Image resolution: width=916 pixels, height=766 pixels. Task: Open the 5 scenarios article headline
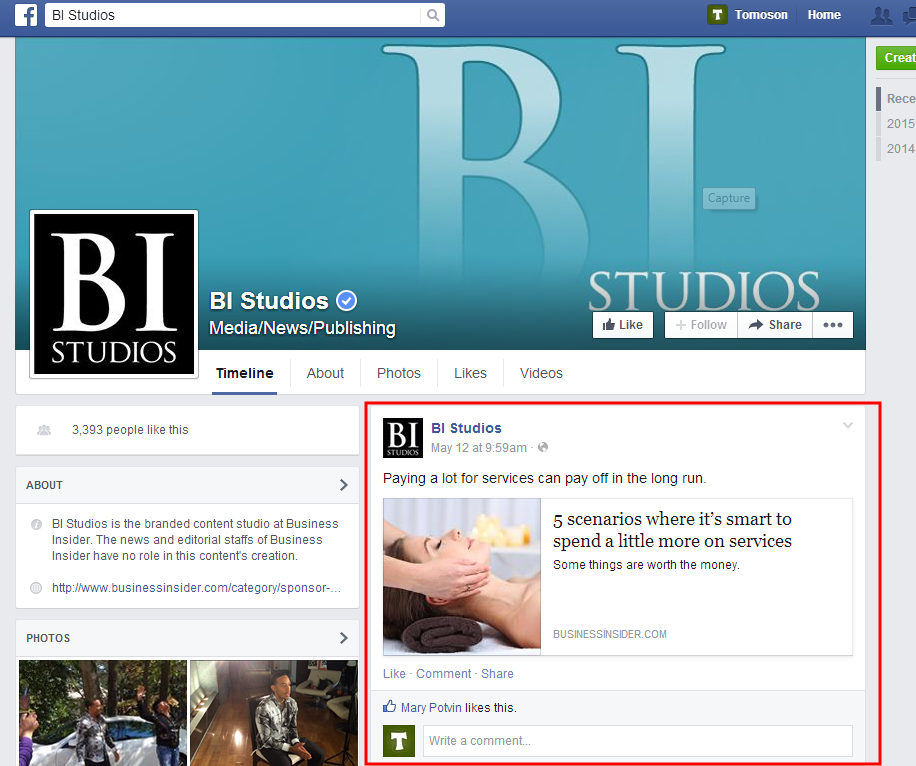(672, 530)
